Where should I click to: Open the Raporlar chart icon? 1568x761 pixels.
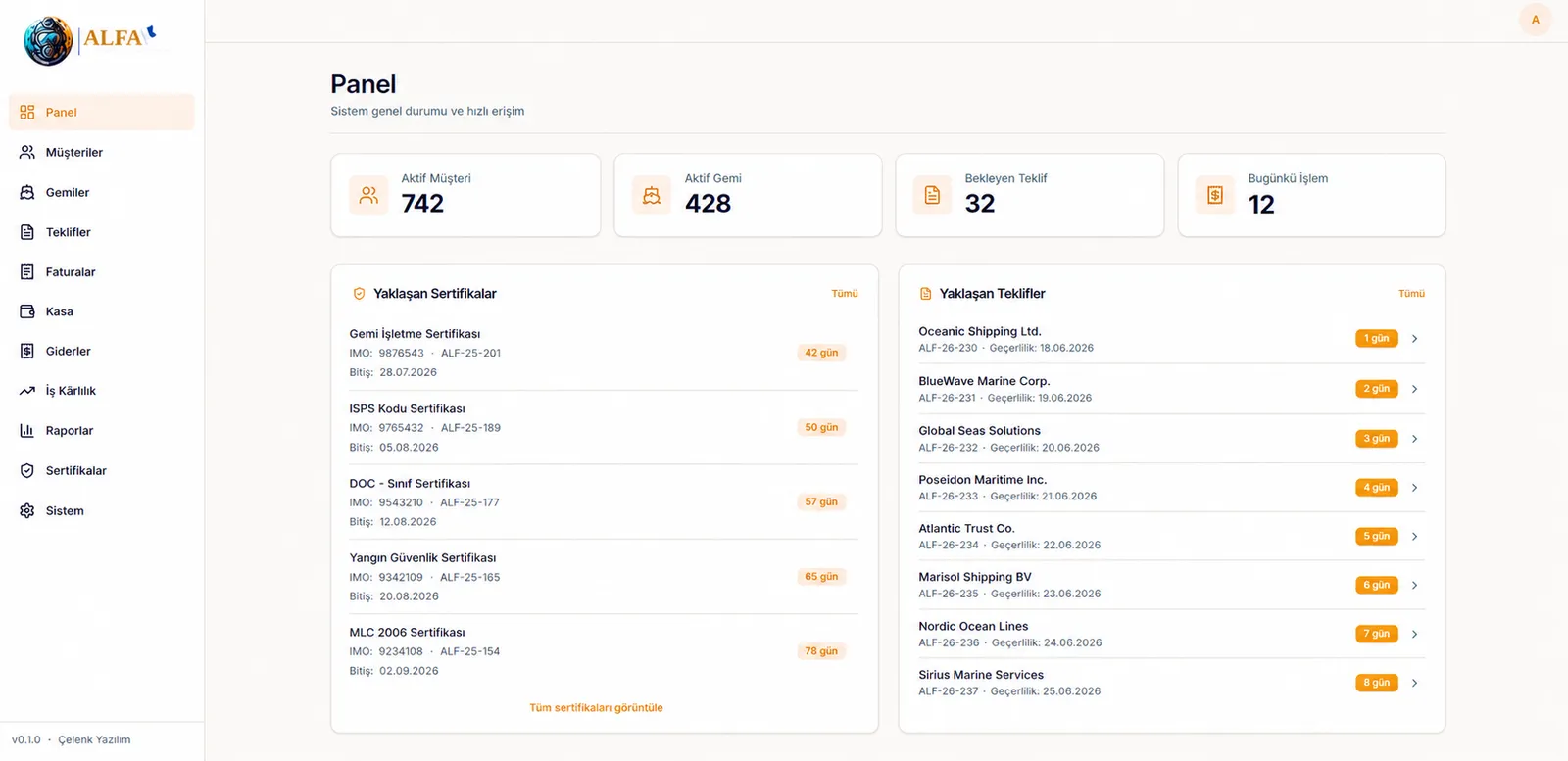[x=27, y=430]
